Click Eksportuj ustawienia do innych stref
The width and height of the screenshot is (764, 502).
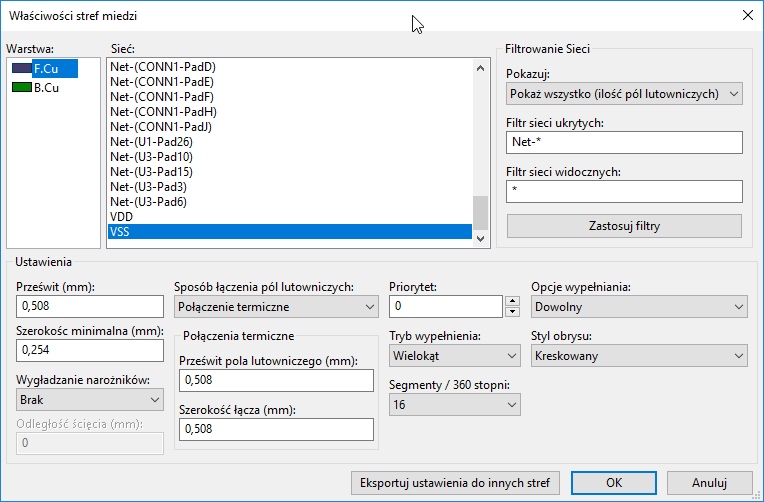tap(456, 482)
